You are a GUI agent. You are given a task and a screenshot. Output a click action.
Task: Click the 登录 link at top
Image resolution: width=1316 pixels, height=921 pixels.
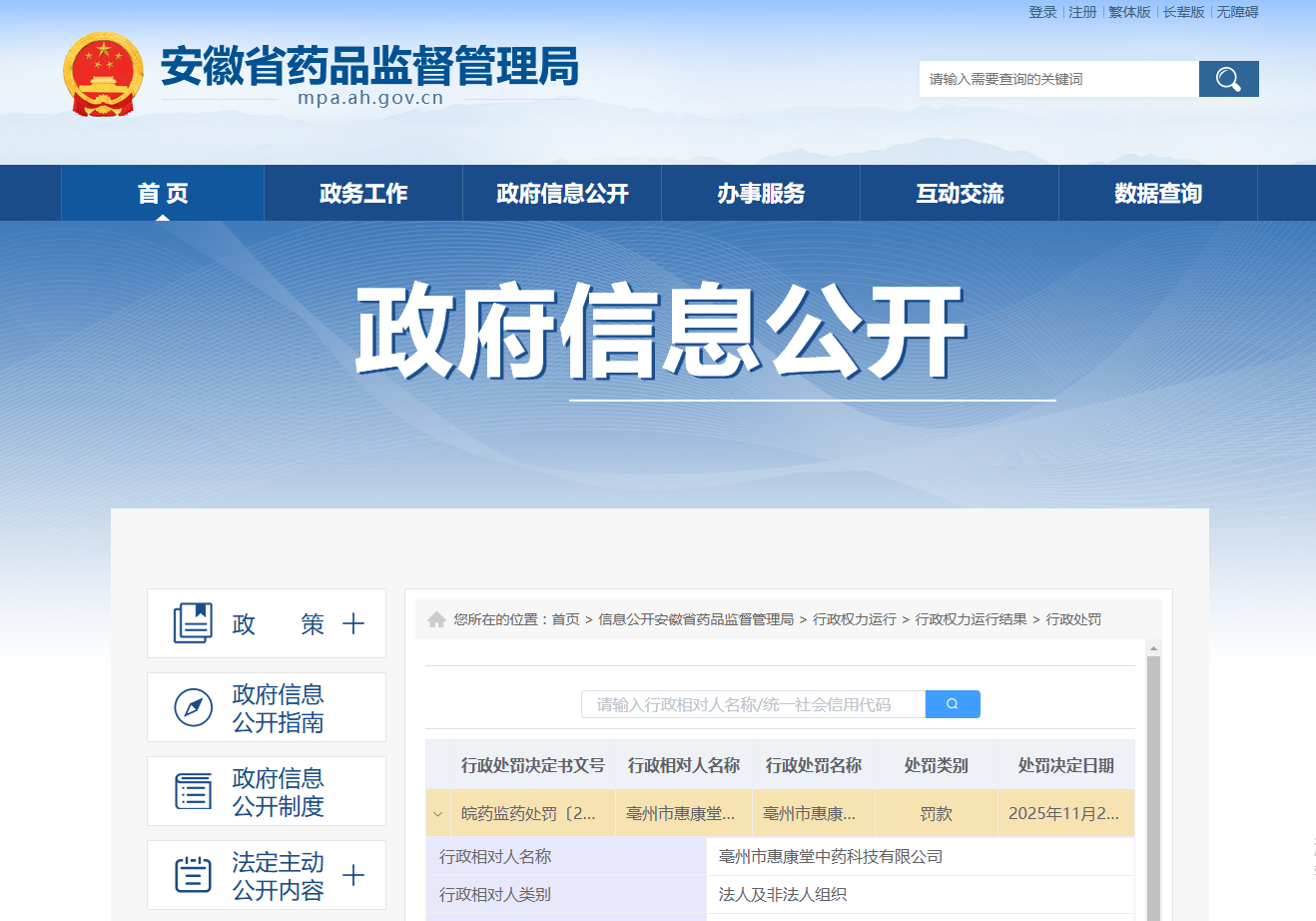[1042, 12]
